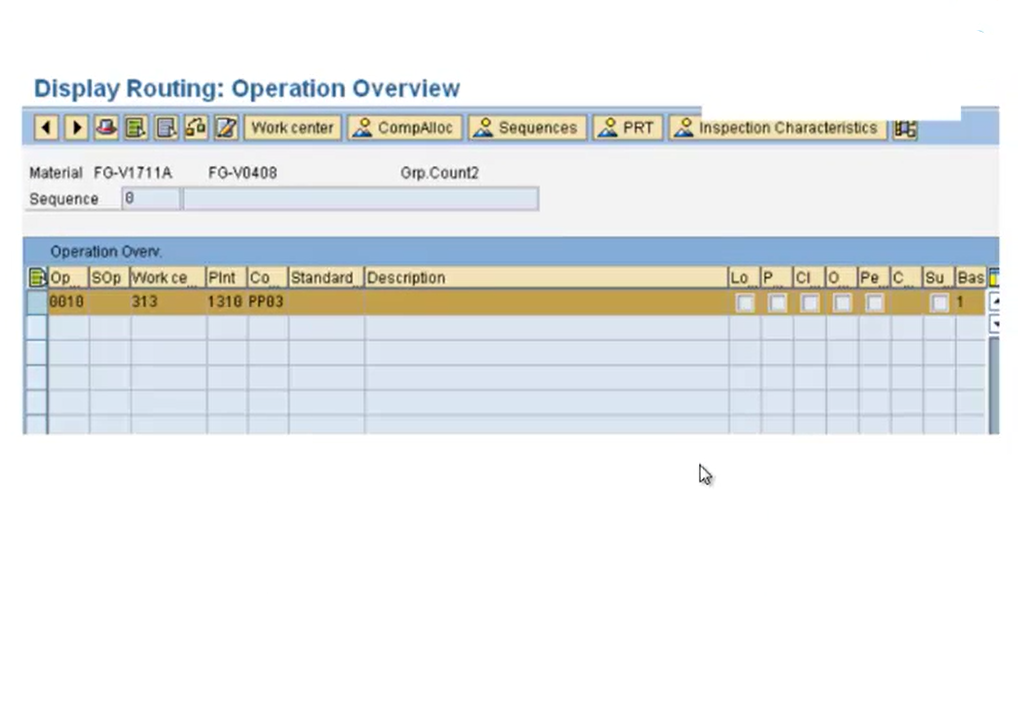Select work center cell 313
Screen dimensions: 1018x722
click(x=168, y=302)
